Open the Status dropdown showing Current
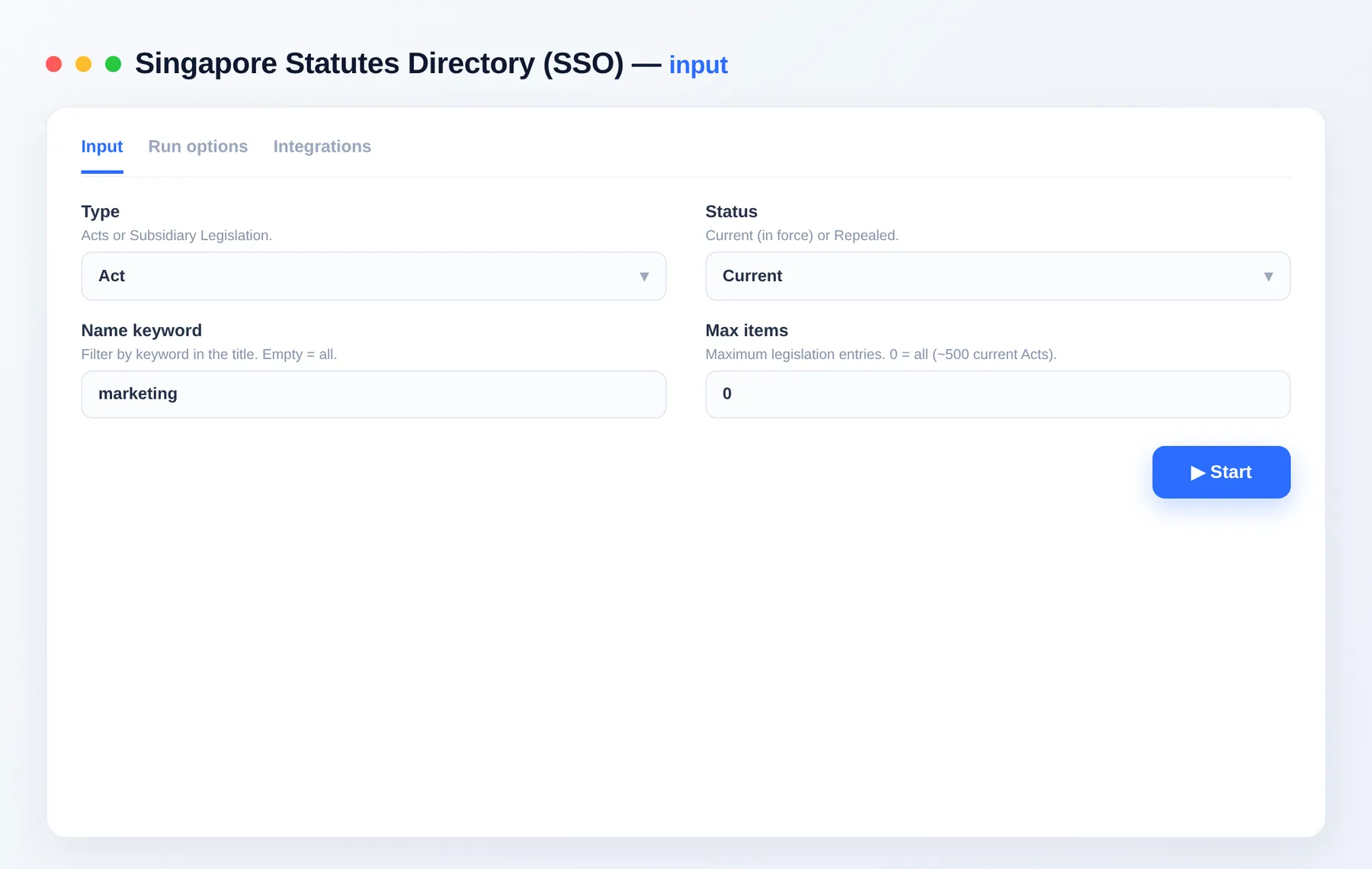 point(998,276)
